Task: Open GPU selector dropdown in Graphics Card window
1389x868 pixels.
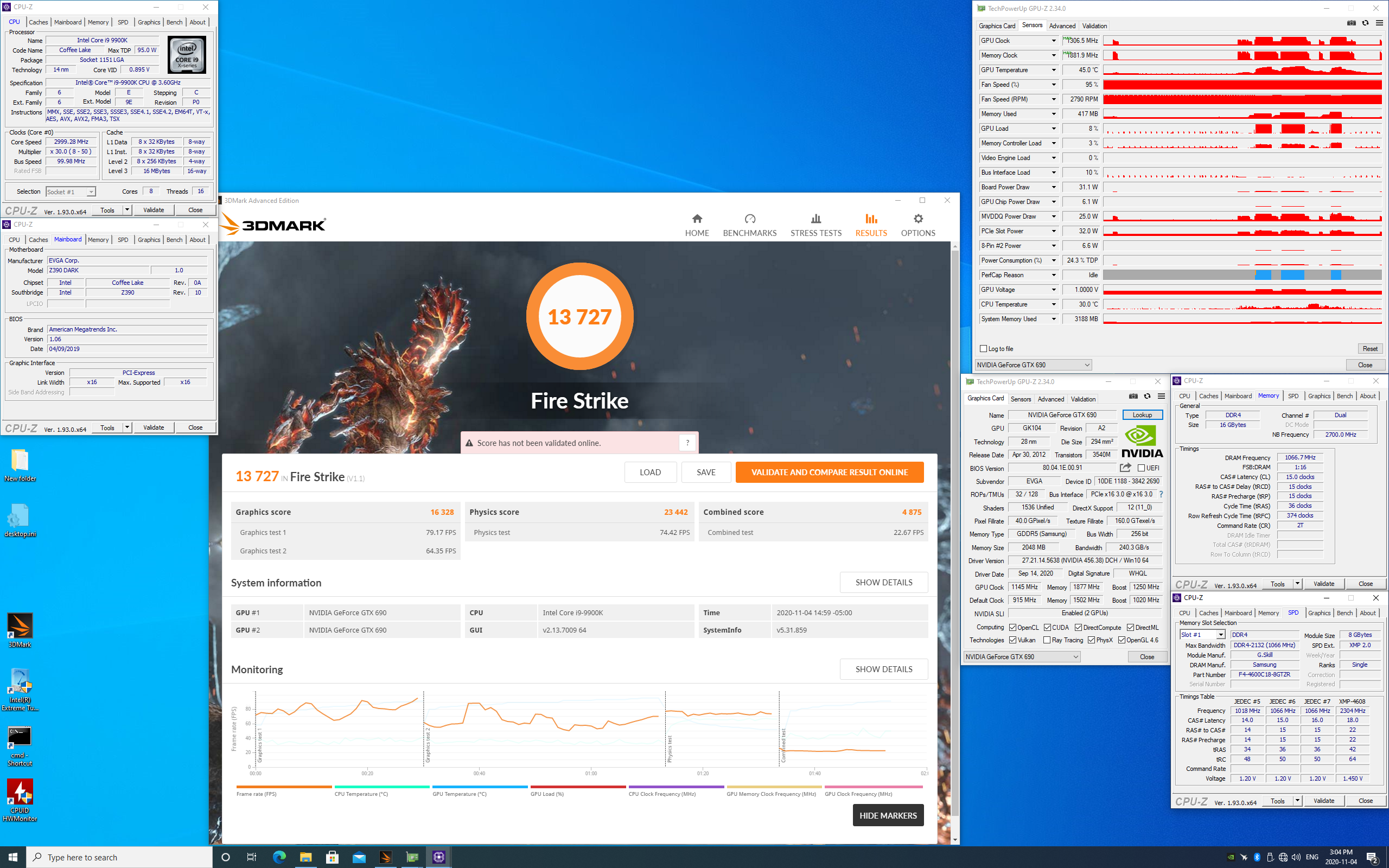Action: (x=1022, y=656)
